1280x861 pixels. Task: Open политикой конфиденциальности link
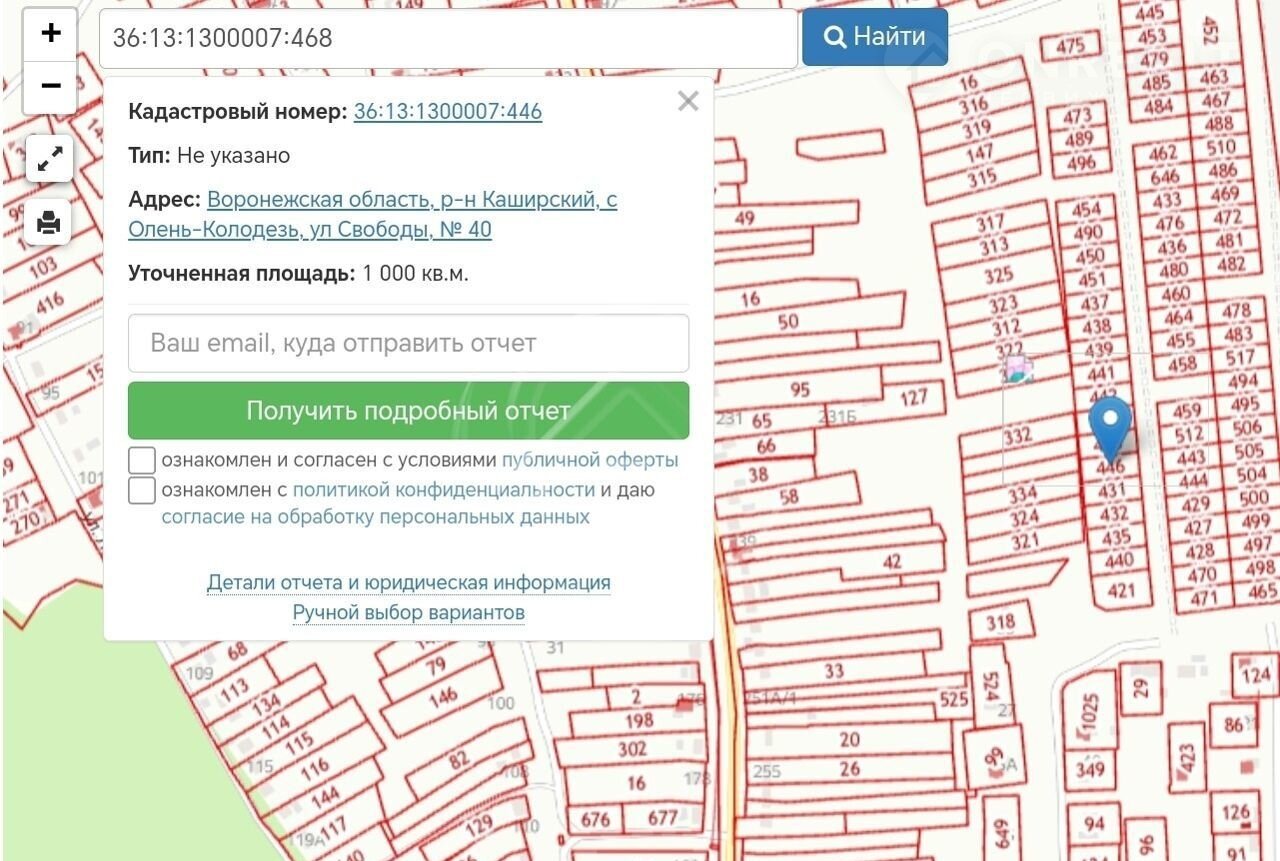(443, 490)
